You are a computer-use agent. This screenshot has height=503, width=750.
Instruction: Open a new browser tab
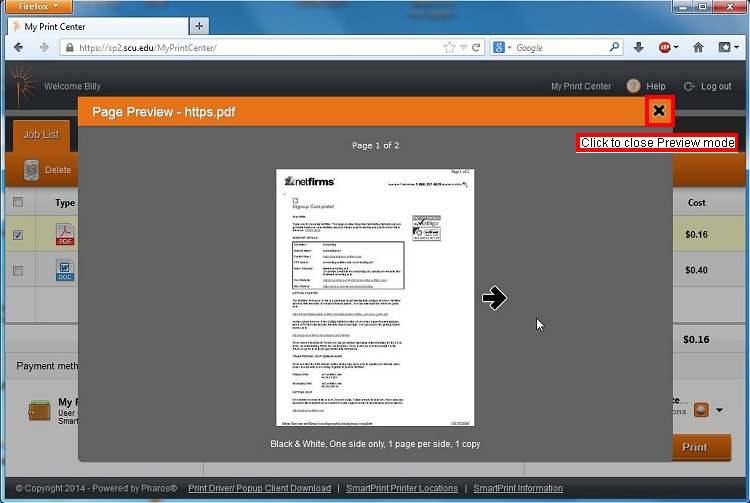click(199, 26)
